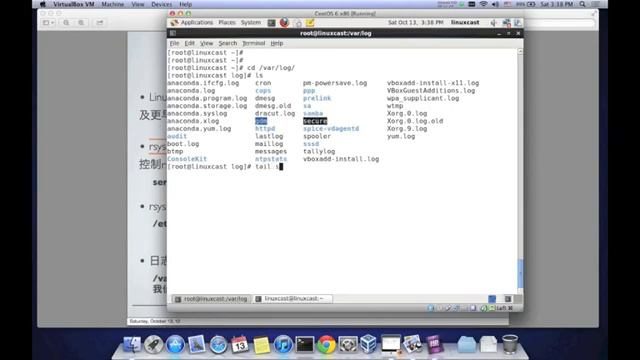Viewport: 640px width, 360px height.
Task: Click the Wi-Fi icon in Mac menu bar
Action: click(484, 4)
